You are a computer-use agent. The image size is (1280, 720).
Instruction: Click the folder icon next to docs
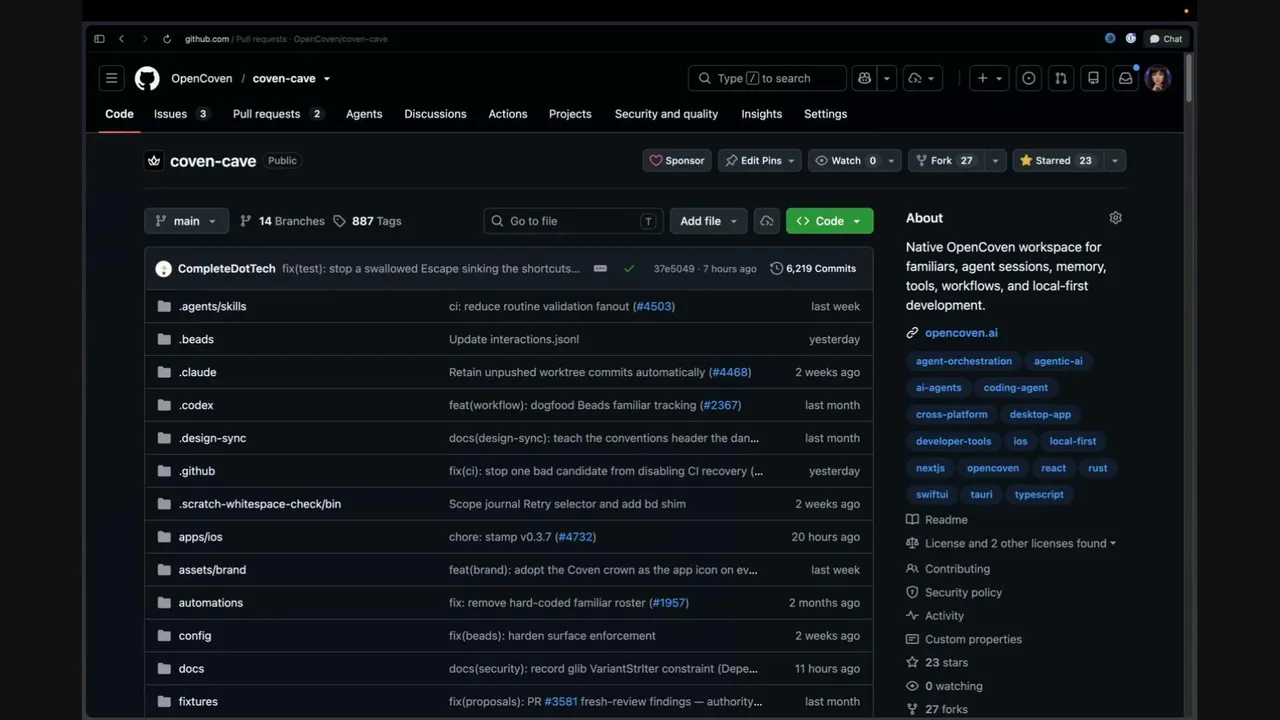pos(165,668)
